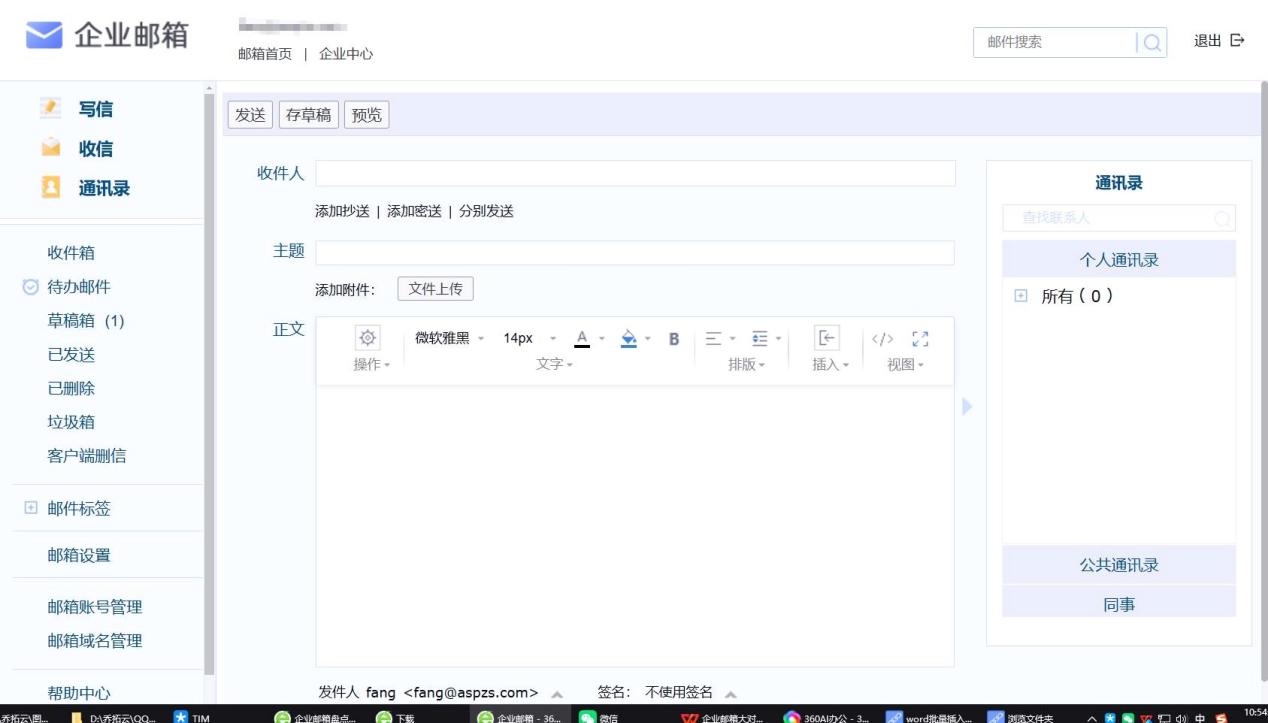Click the text alignment icon

pyautogui.click(x=714, y=338)
